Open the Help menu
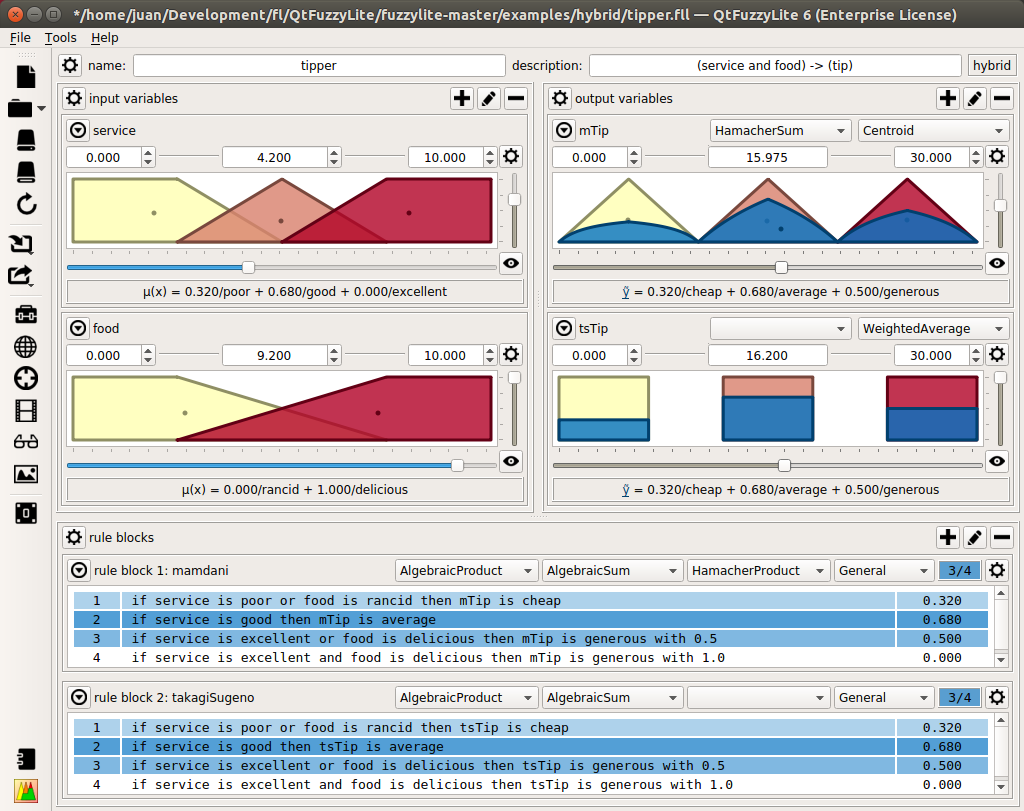Viewport: 1024px width, 811px height. click(x=104, y=38)
